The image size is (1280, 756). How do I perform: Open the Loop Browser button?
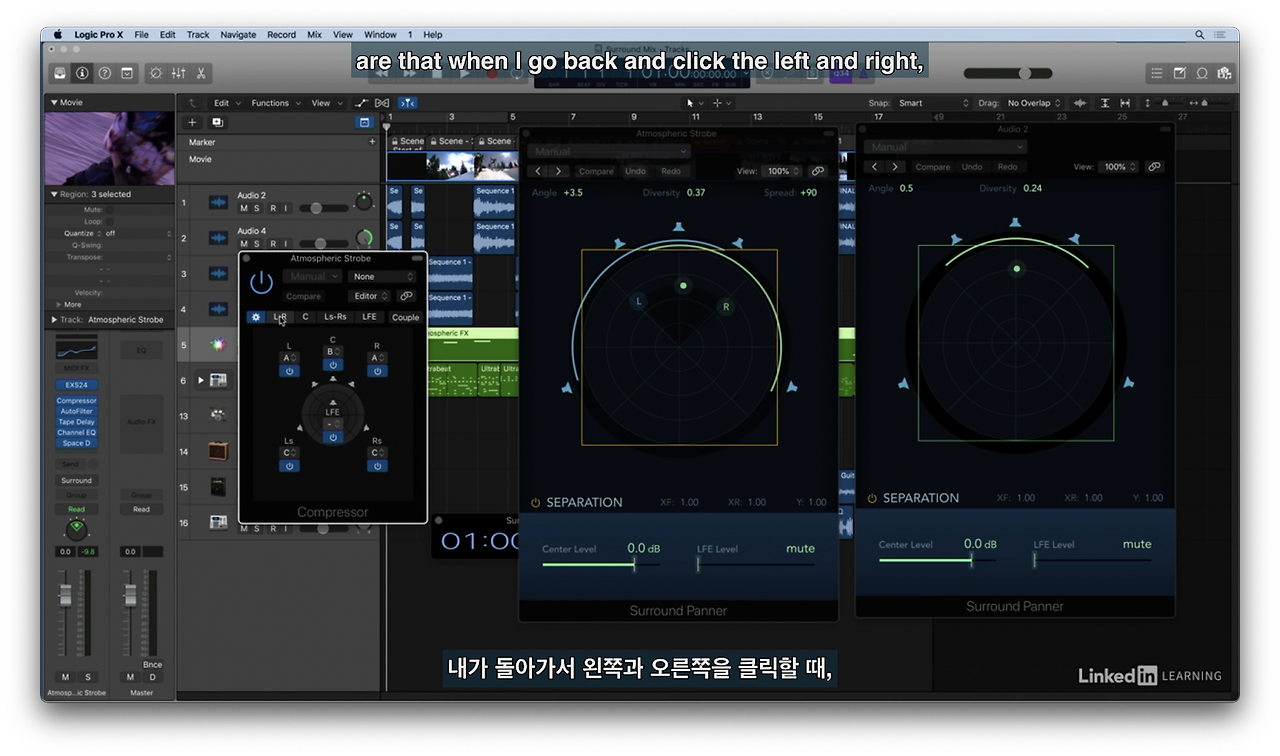point(1202,73)
